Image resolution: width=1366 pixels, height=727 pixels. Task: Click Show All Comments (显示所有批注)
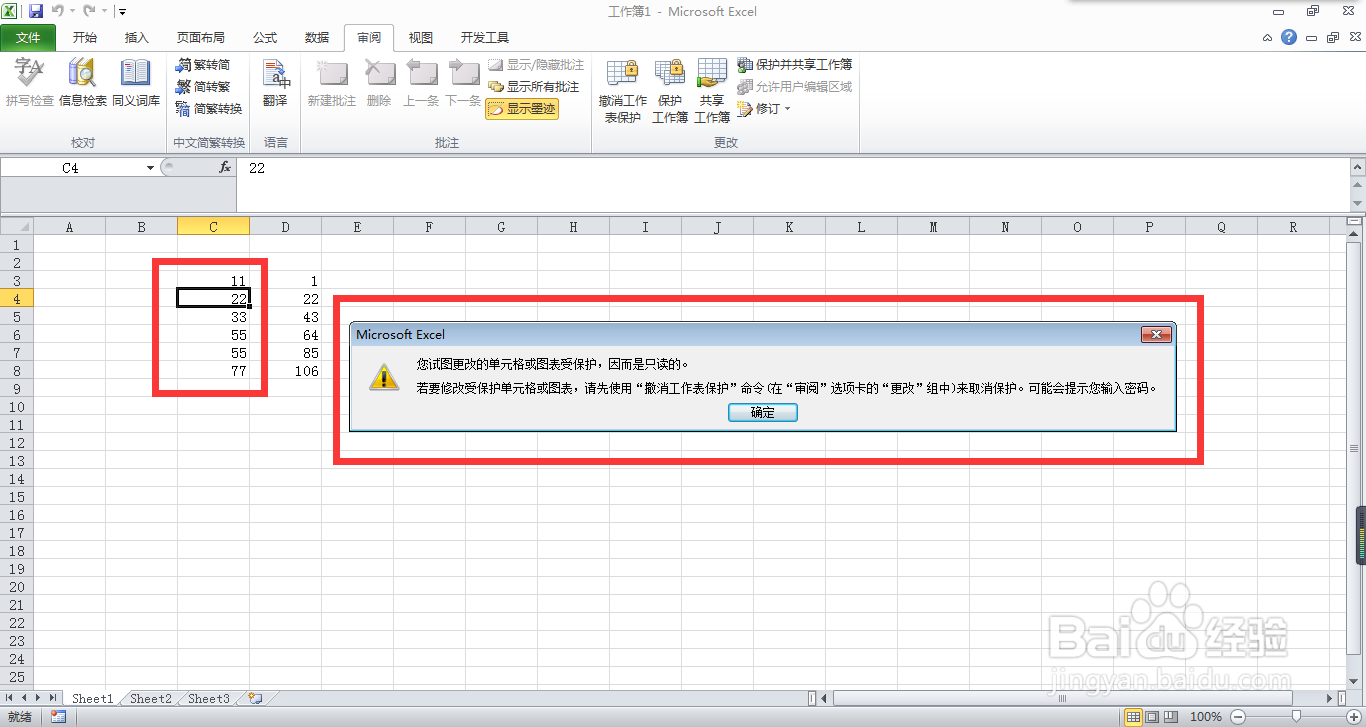tap(534, 87)
